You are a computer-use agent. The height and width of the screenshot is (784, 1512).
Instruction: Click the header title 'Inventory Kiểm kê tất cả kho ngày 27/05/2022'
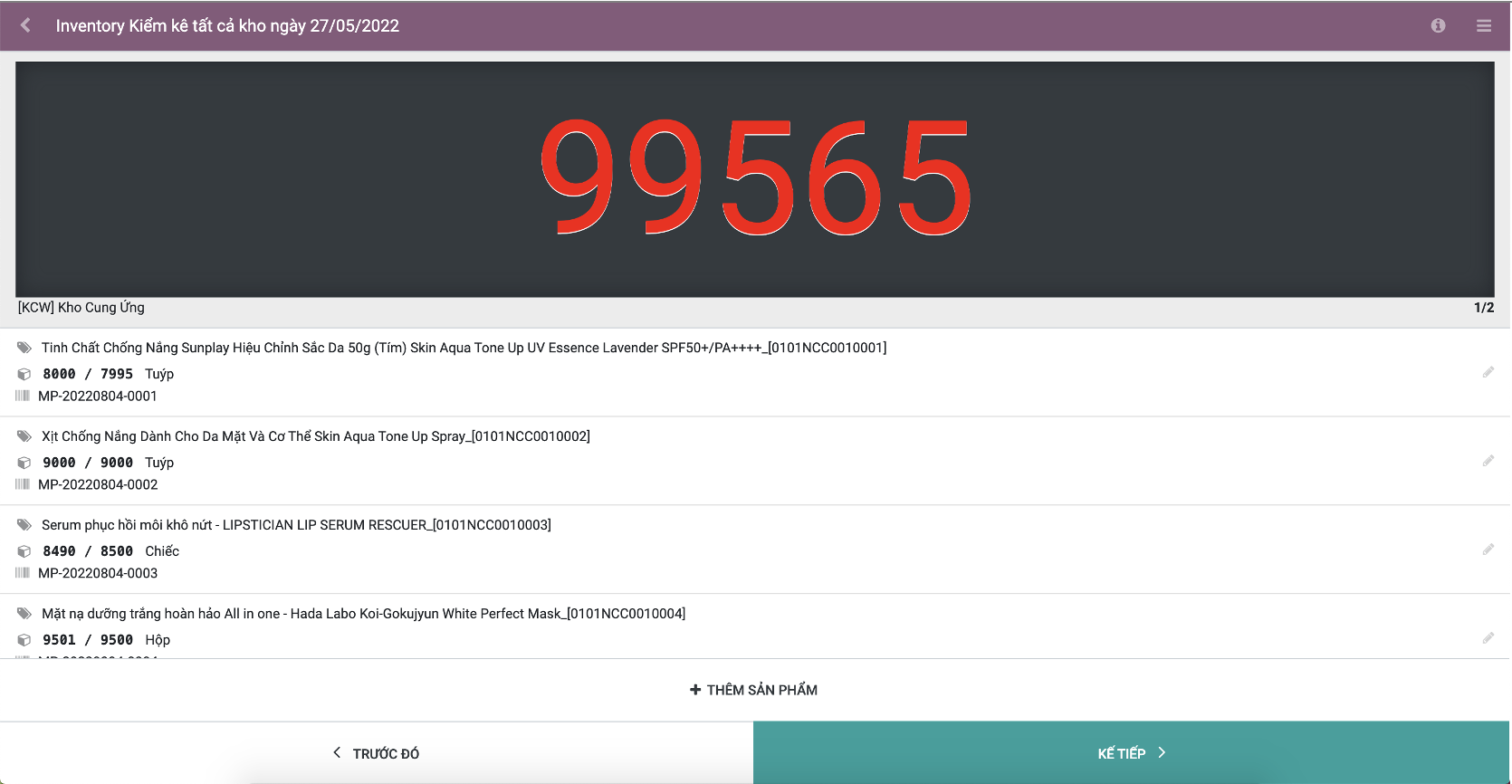[x=227, y=25]
